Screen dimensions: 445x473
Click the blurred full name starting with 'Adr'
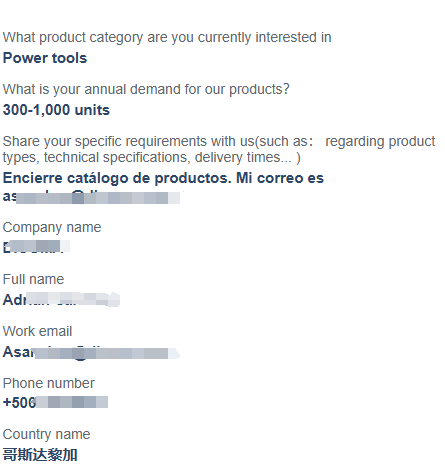[61, 299]
